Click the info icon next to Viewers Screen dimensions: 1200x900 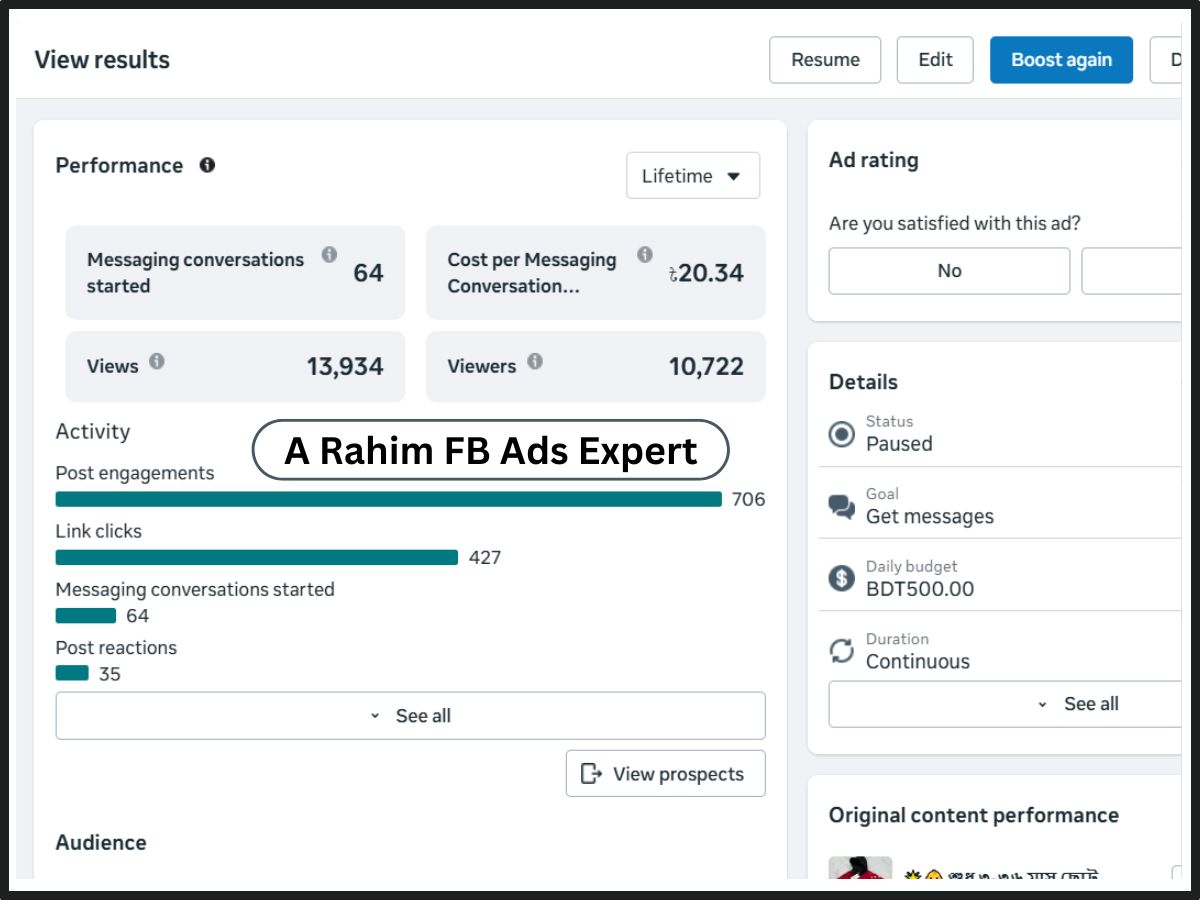535,361
